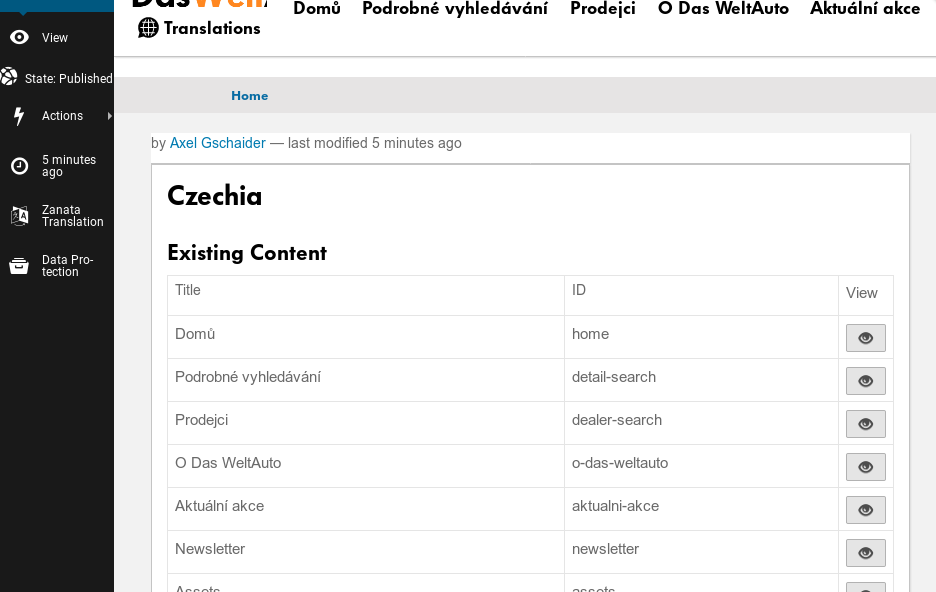This screenshot has height=592, width=936.
Task: Click the Home breadcrumb link
Action: [250, 95]
